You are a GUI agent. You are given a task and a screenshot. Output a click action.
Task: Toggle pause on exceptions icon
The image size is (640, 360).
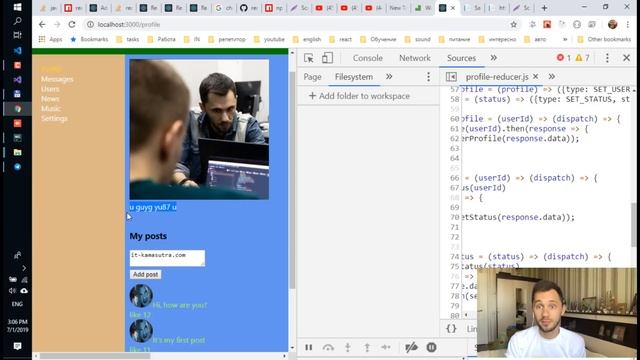[x=431, y=347]
